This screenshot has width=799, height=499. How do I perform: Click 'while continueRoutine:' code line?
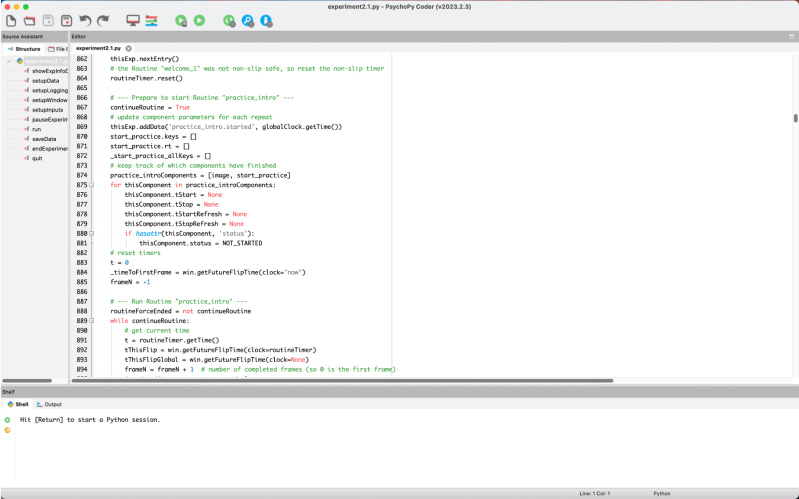[149, 321]
